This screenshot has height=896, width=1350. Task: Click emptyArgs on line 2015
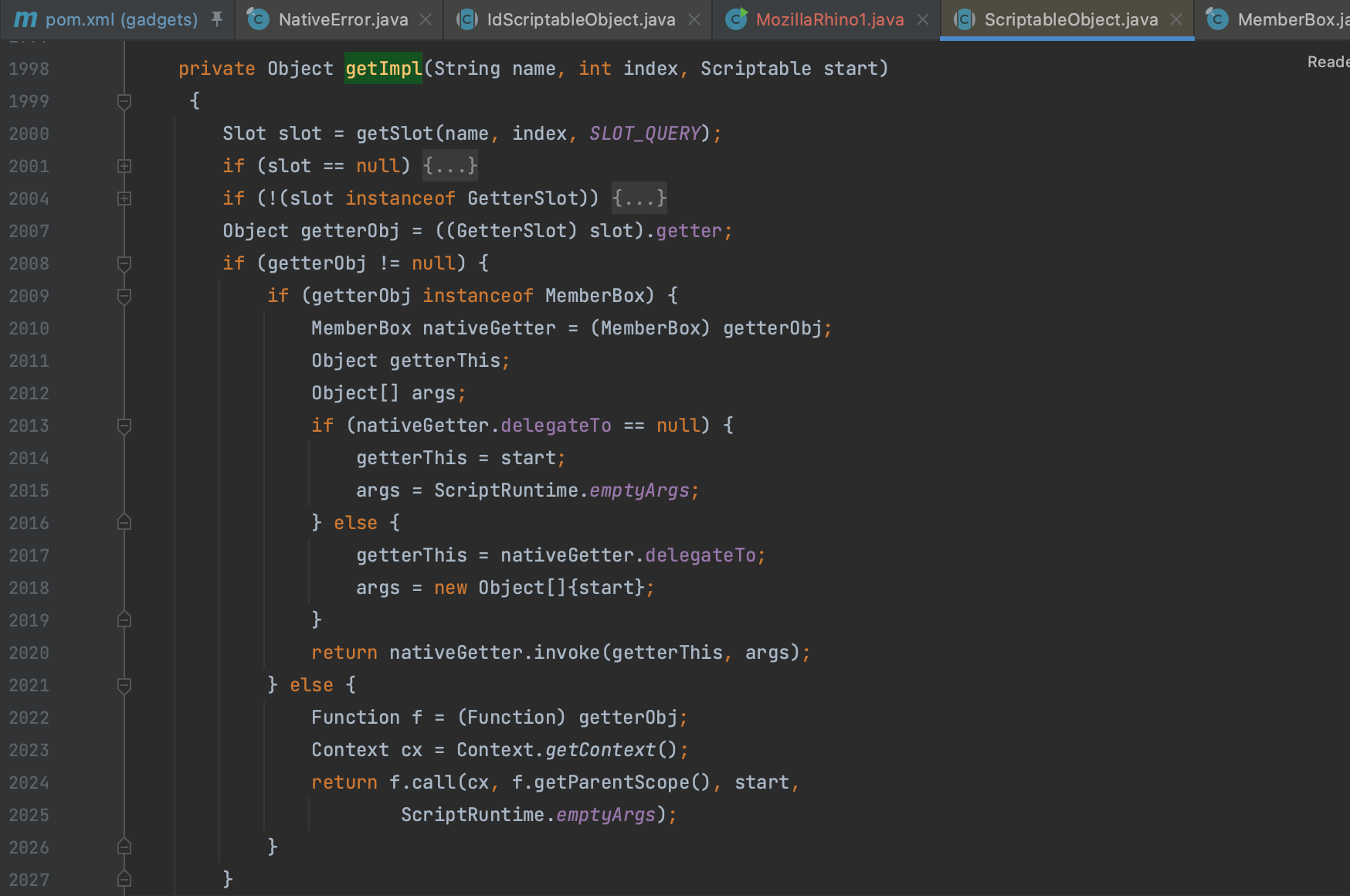(639, 490)
